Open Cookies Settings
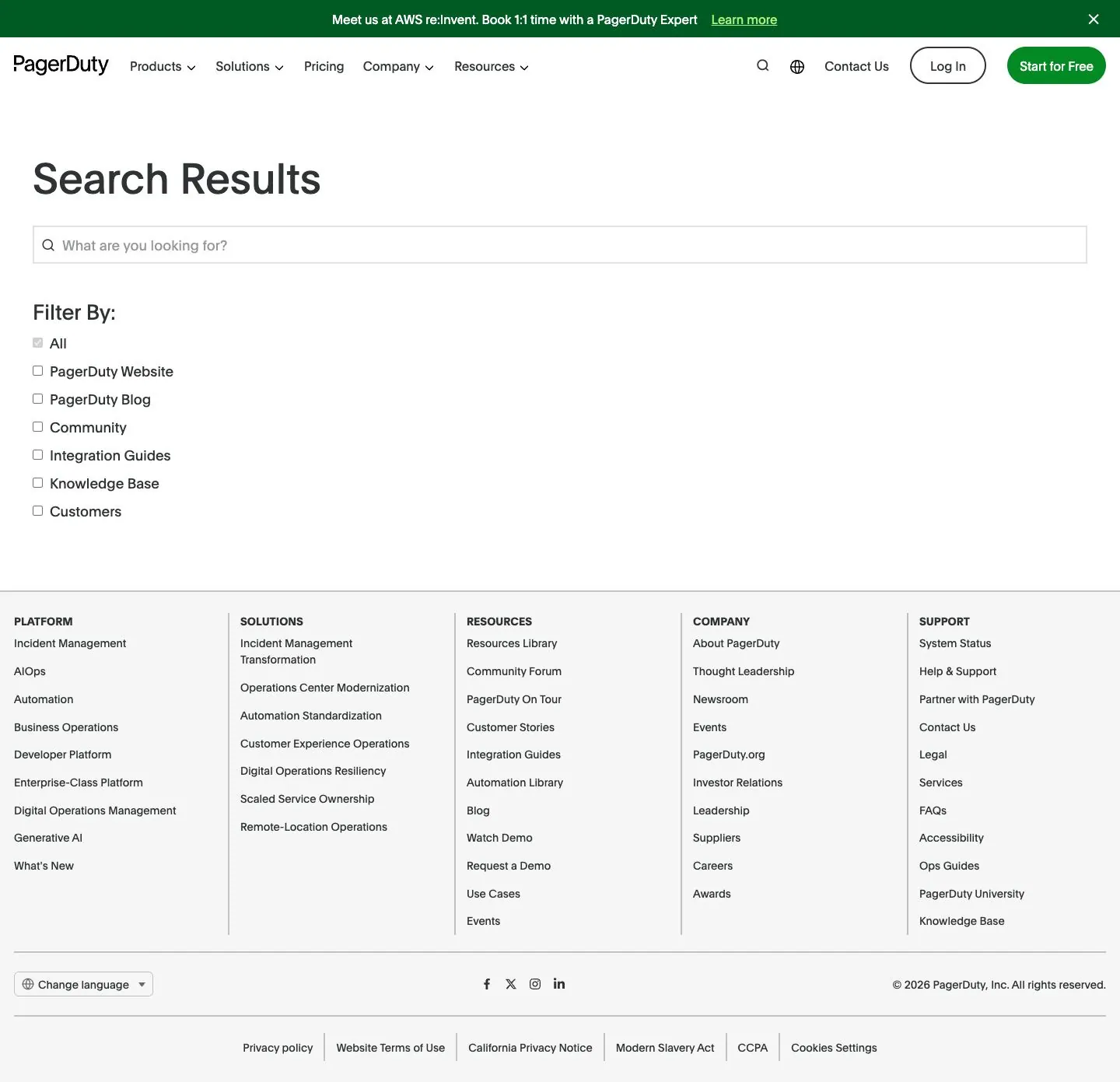The width and height of the screenshot is (1120, 1082). [x=834, y=1048]
